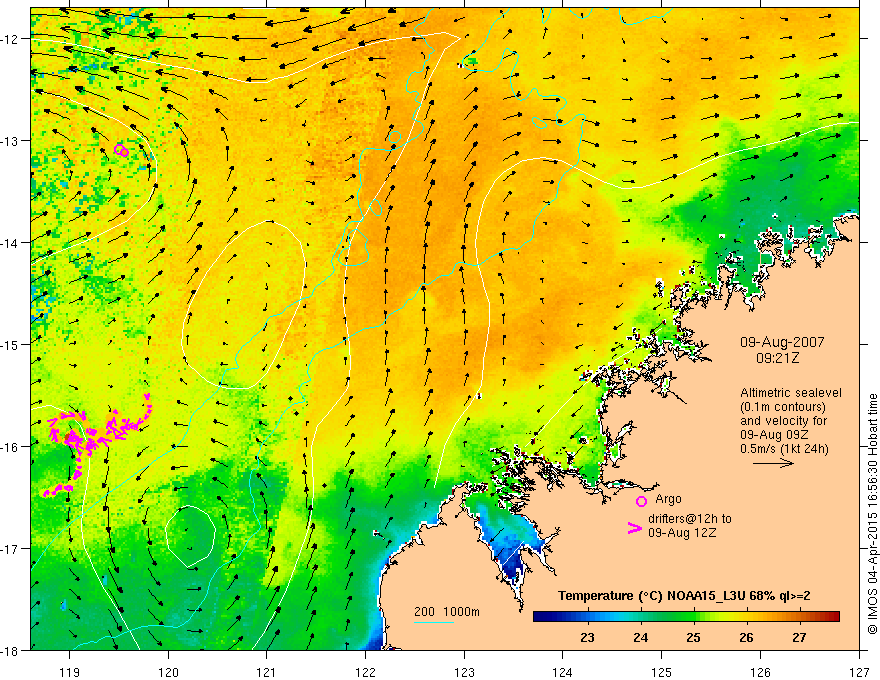Click the longitude axis label 122
The image size is (880, 680).
(365, 672)
